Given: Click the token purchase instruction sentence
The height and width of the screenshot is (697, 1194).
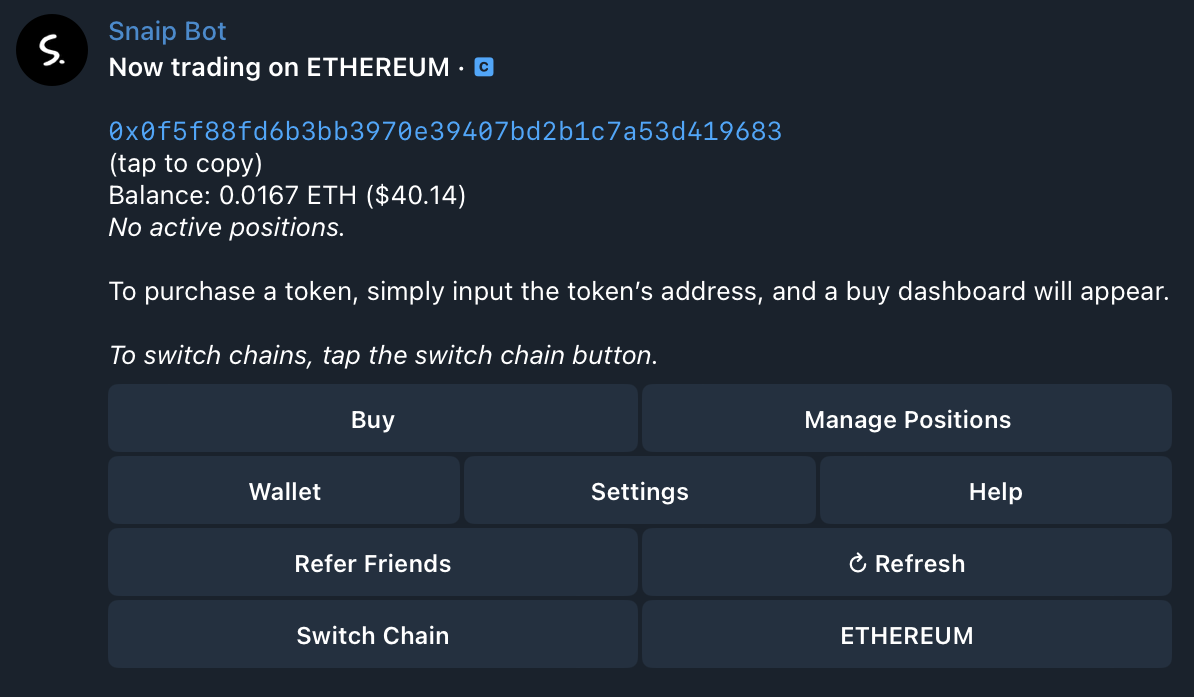Looking at the screenshot, I should pyautogui.click(x=638, y=292).
